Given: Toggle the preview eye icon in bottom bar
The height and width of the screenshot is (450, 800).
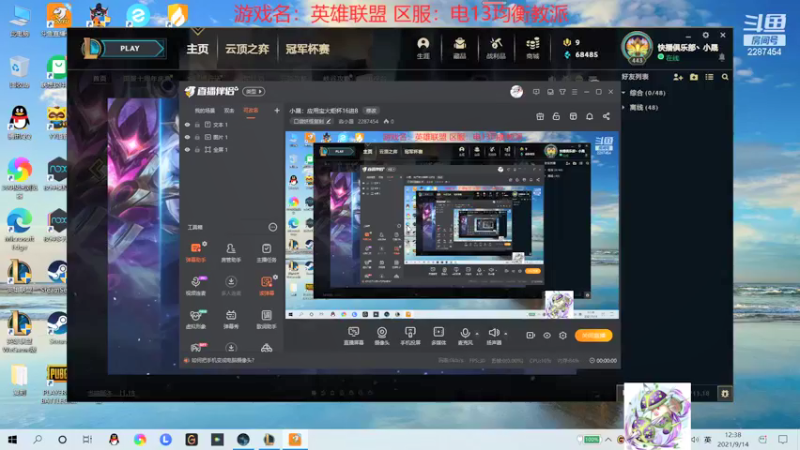Looking at the screenshot, I should point(547,335).
